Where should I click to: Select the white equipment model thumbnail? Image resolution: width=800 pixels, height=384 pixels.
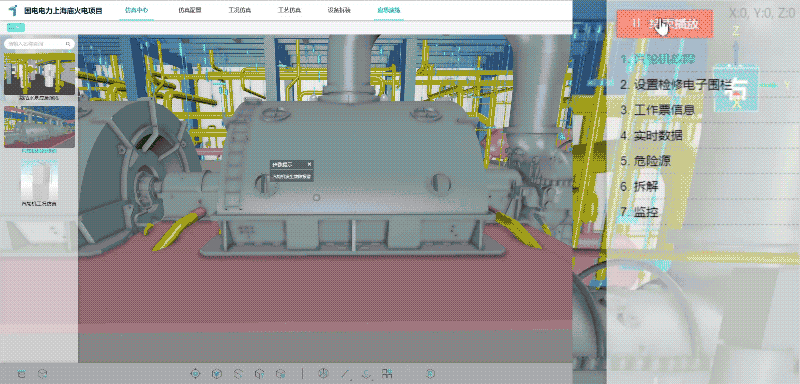tap(39, 181)
